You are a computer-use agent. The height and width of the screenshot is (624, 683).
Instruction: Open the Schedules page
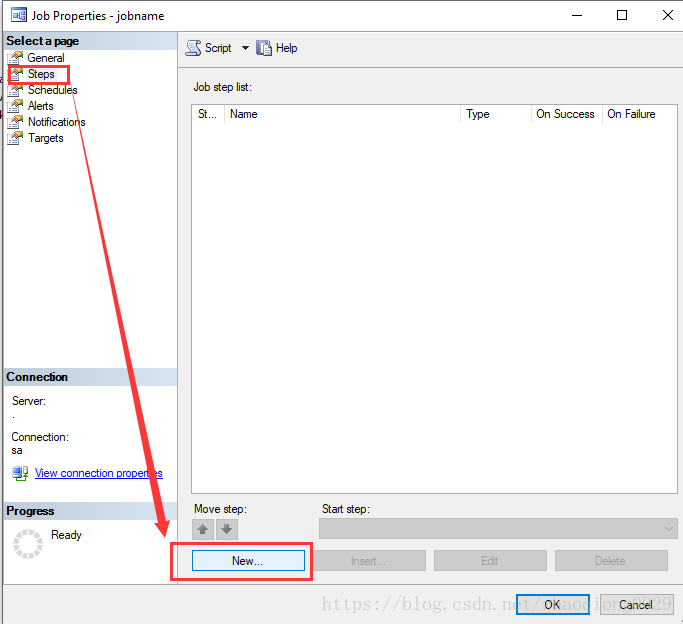click(x=53, y=90)
